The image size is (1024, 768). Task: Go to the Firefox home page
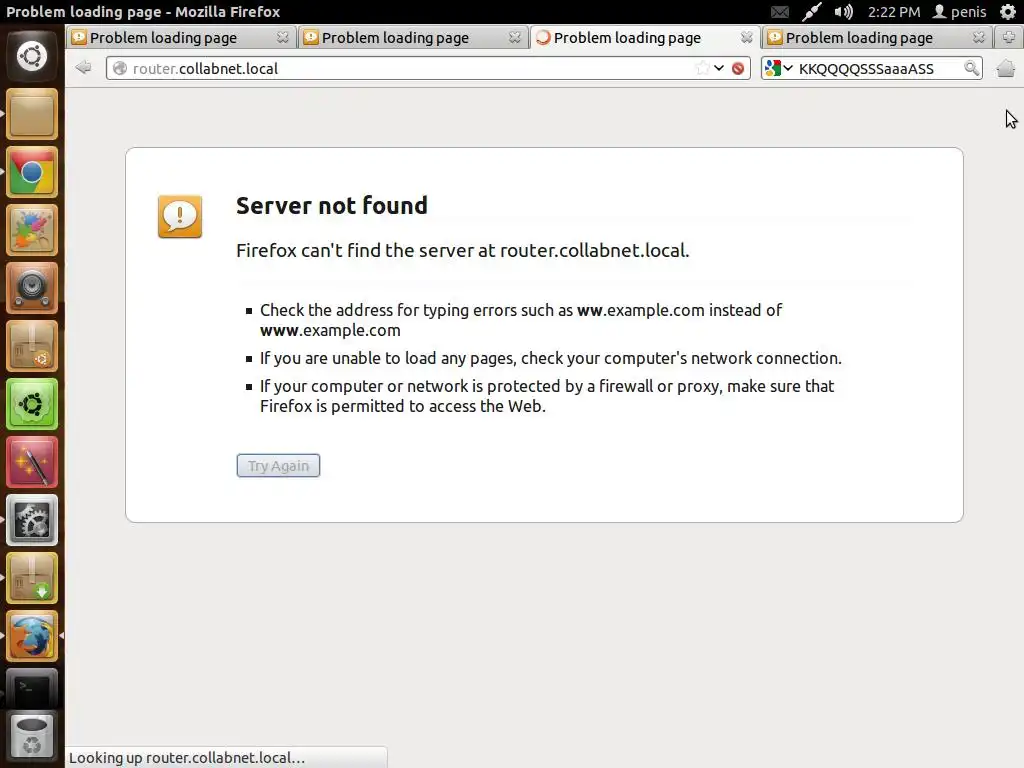[x=1006, y=68]
